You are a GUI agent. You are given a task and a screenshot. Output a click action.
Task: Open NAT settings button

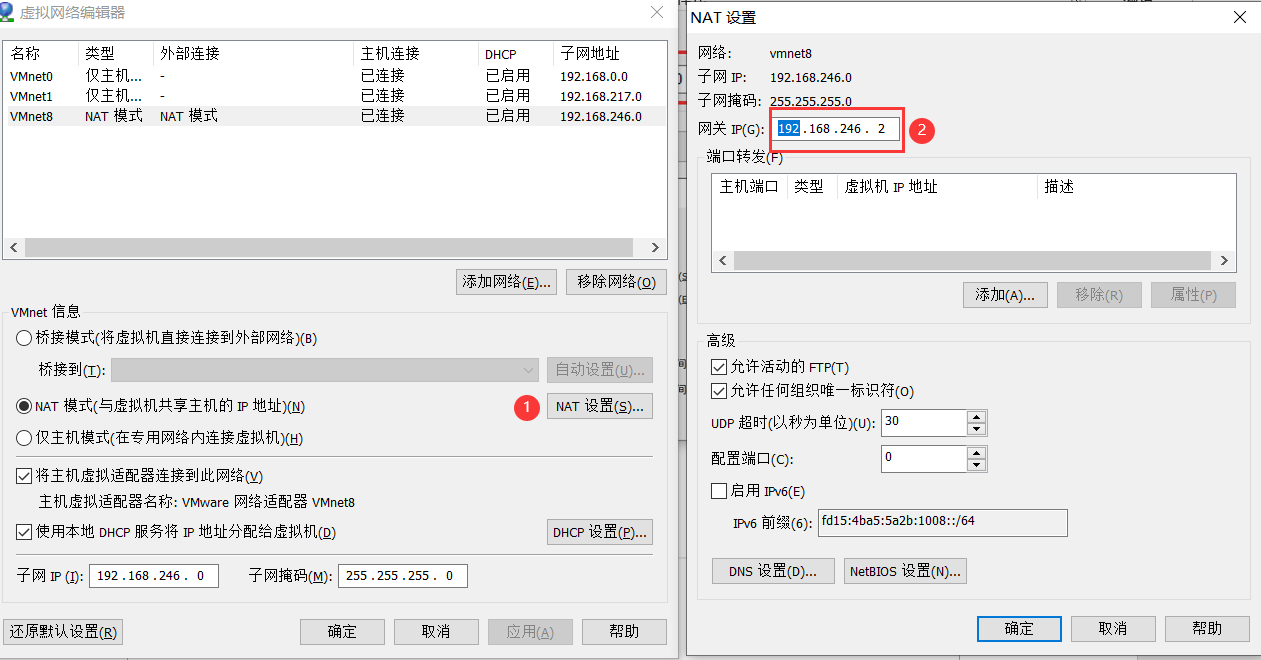(599, 406)
